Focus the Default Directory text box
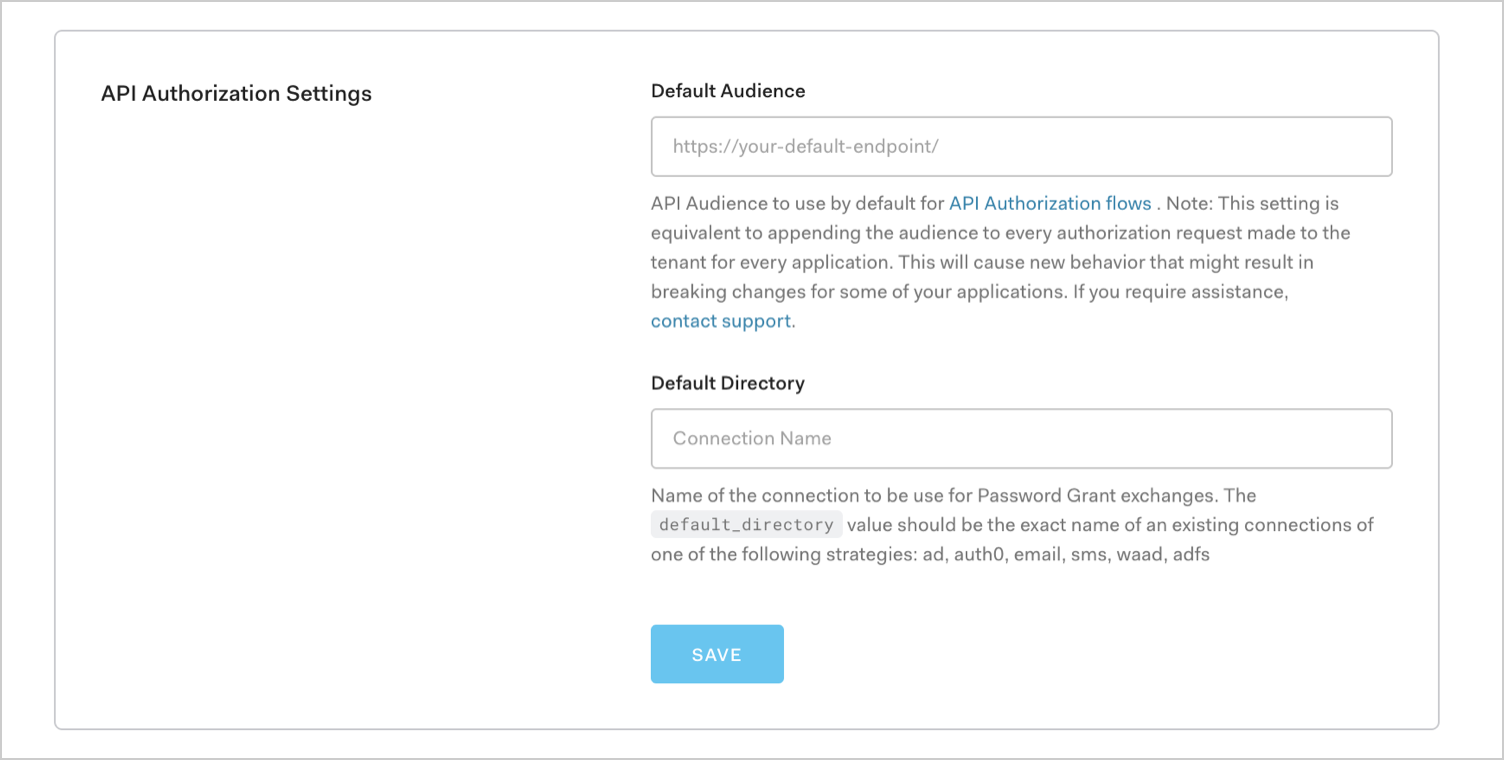 click(1020, 439)
